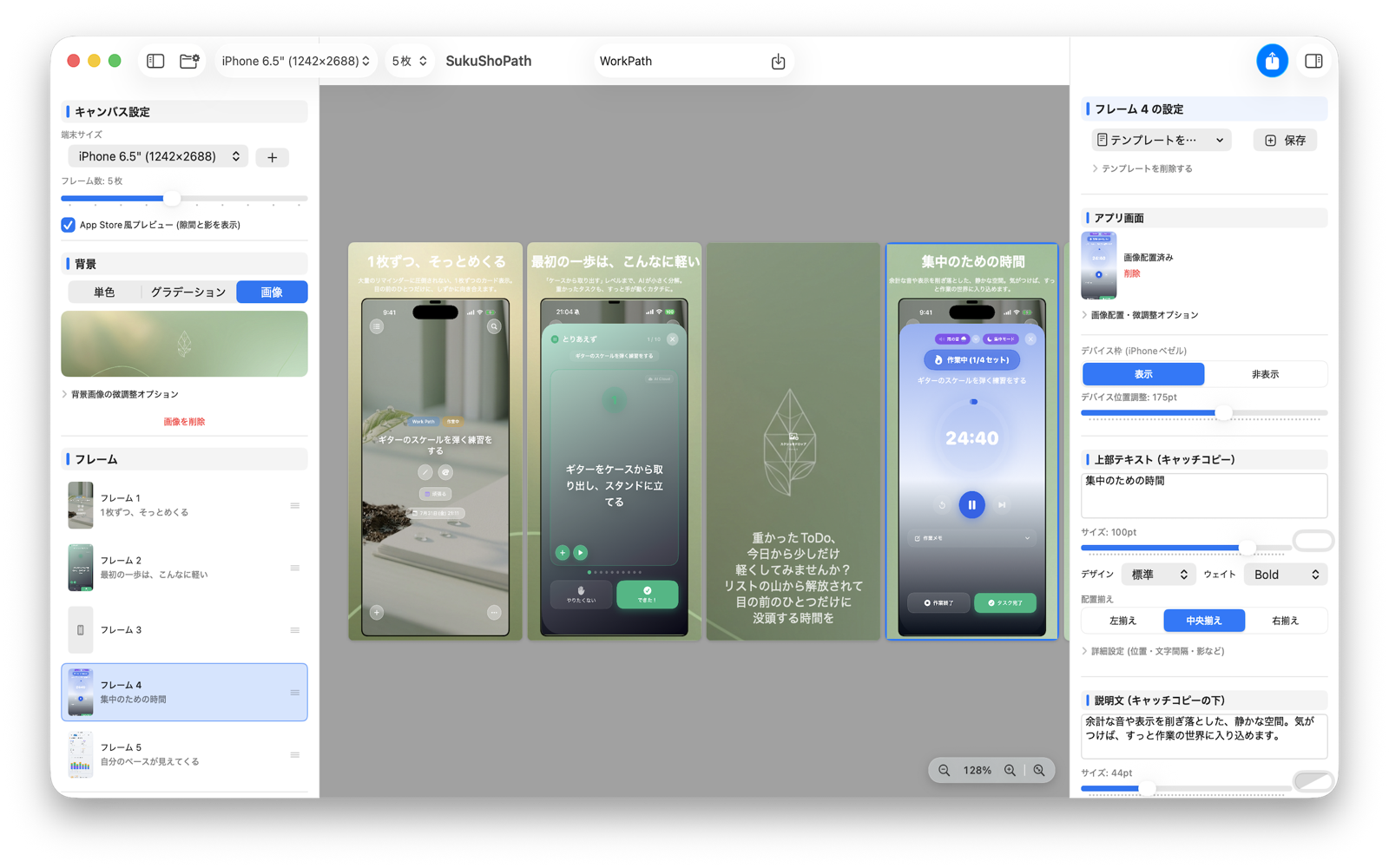
Task: Click reorder handle on フレーム 3 row
Action: (x=295, y=630)
